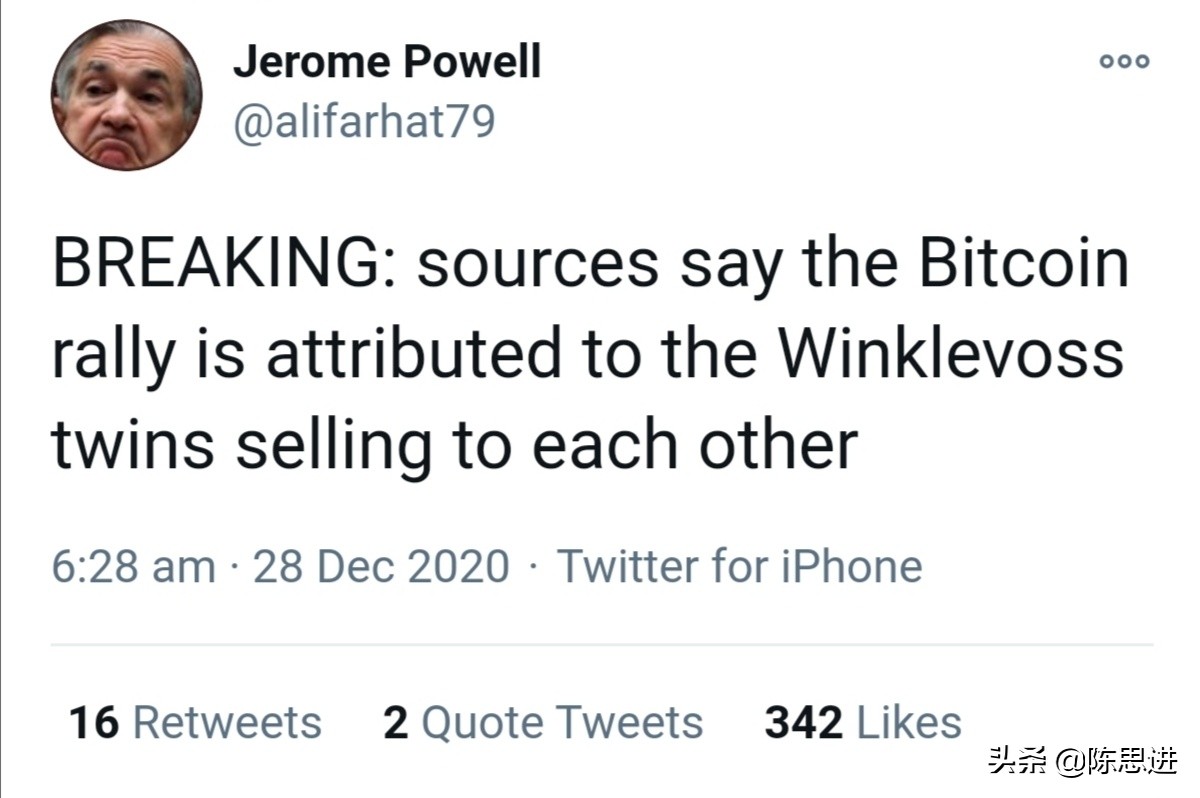This screenshot has height=798, width=1200.
Task: View the 2 Quote Tweets list
Action: (x=543, y=723)
